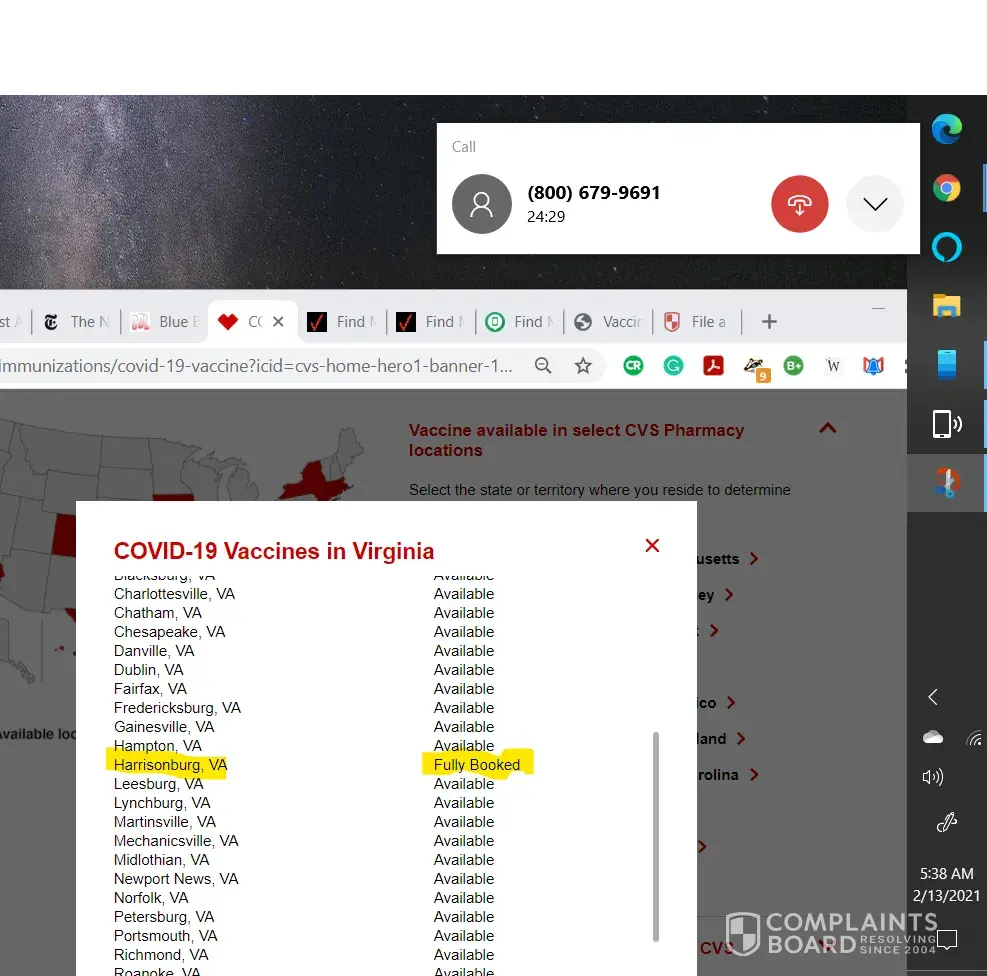Bookmark this page with the star icon

[x=583, y=366]
